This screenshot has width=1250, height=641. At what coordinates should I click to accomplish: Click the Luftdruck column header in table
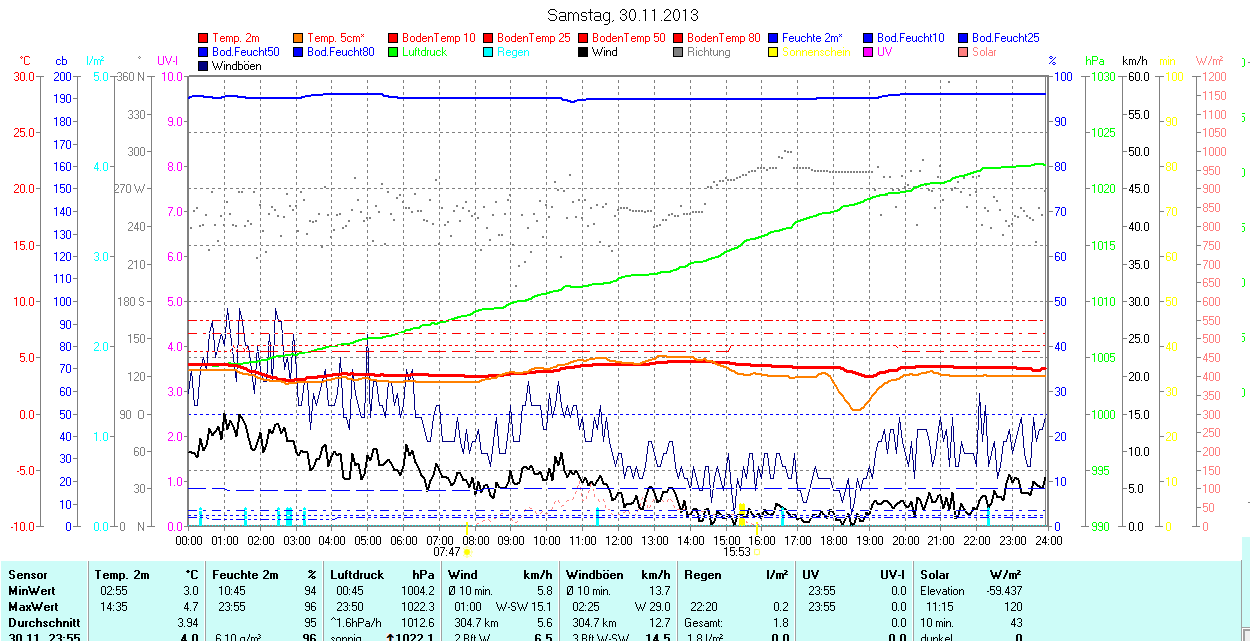[357, 575]
